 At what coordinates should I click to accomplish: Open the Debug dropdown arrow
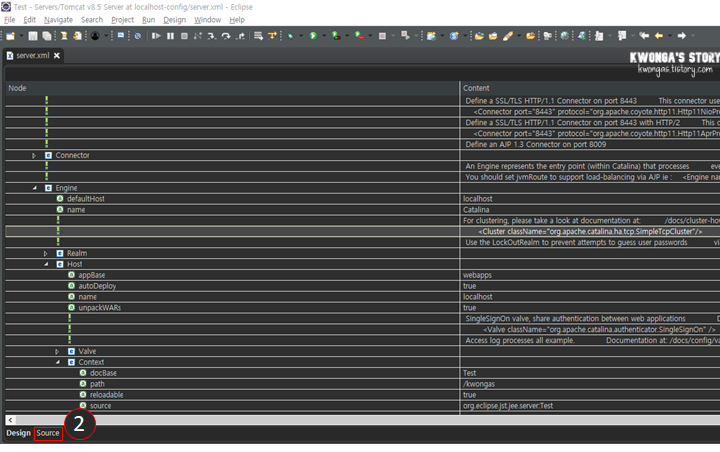coord(301,36)
